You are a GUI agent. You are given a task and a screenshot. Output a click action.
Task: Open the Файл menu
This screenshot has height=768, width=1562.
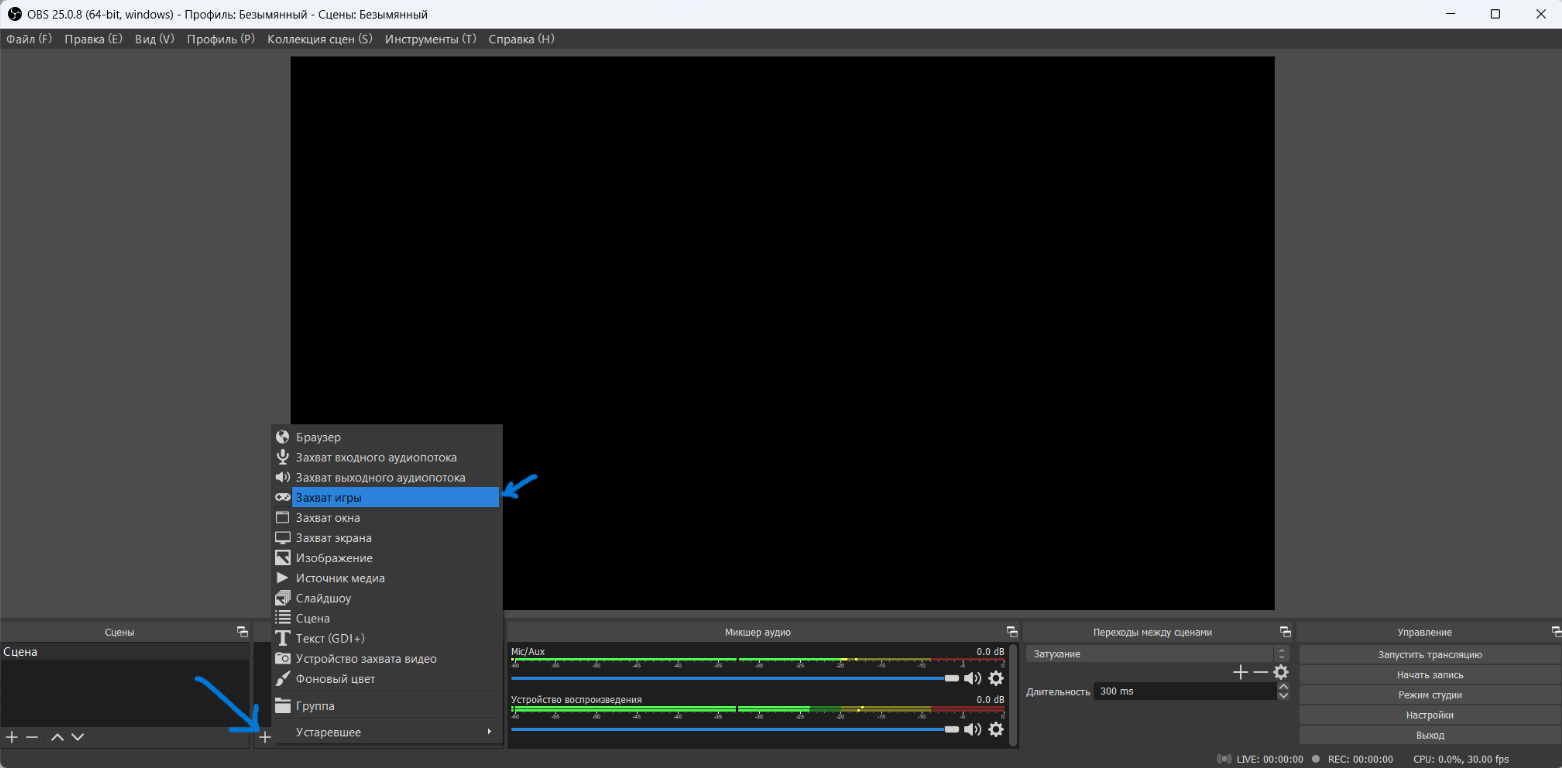(29, 39)
